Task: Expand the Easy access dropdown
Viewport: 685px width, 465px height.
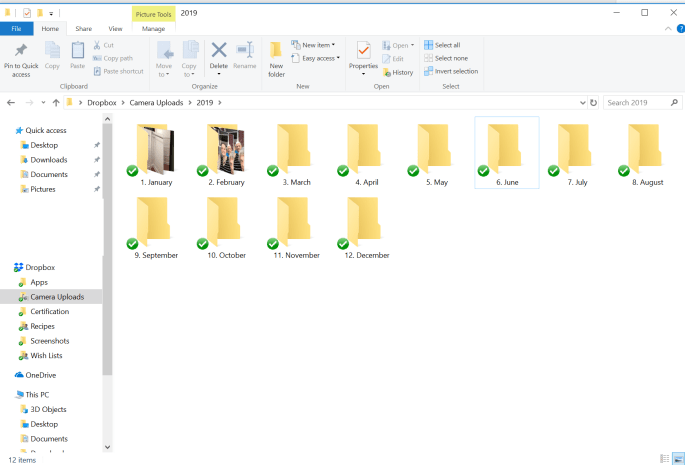Action: coord(319,58)
